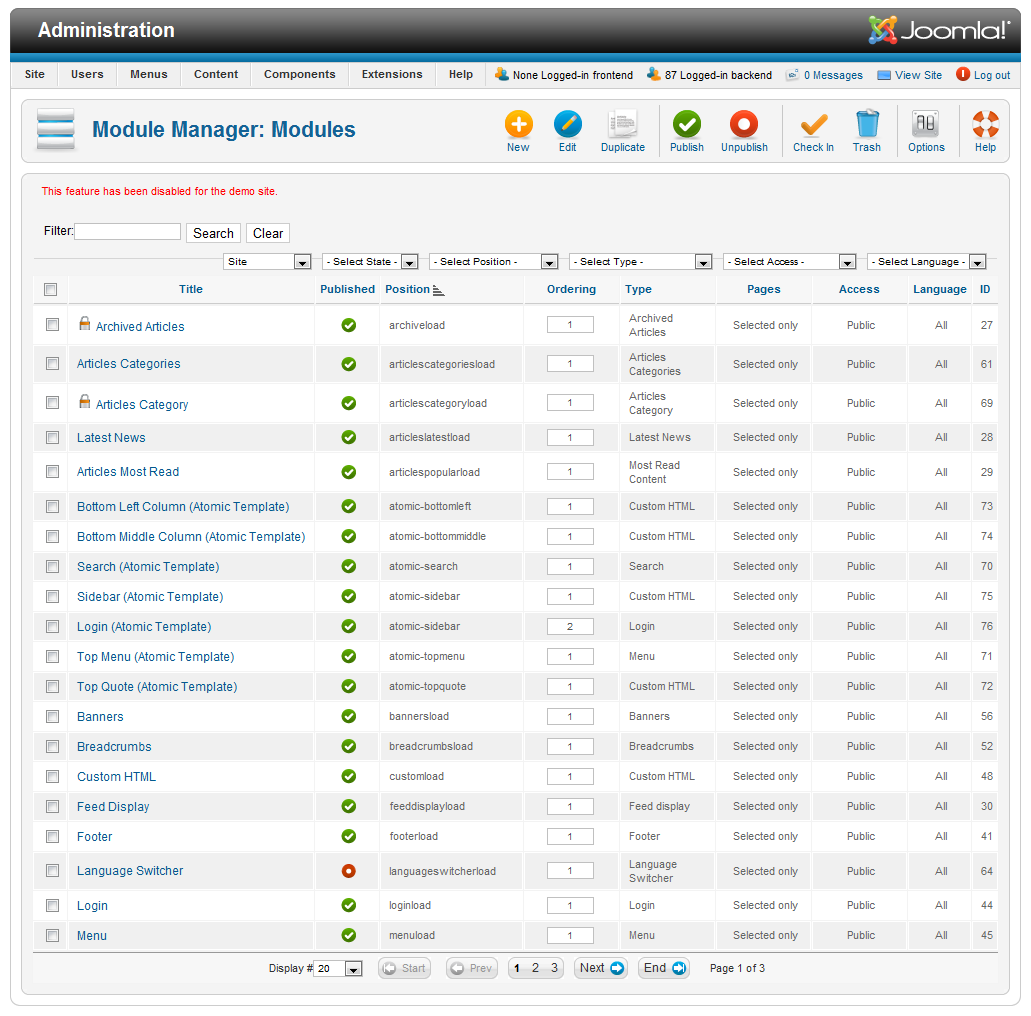Click the Trash bin icon
The height and width of the screenshot is (1016, 1031).
click(866, 125)
